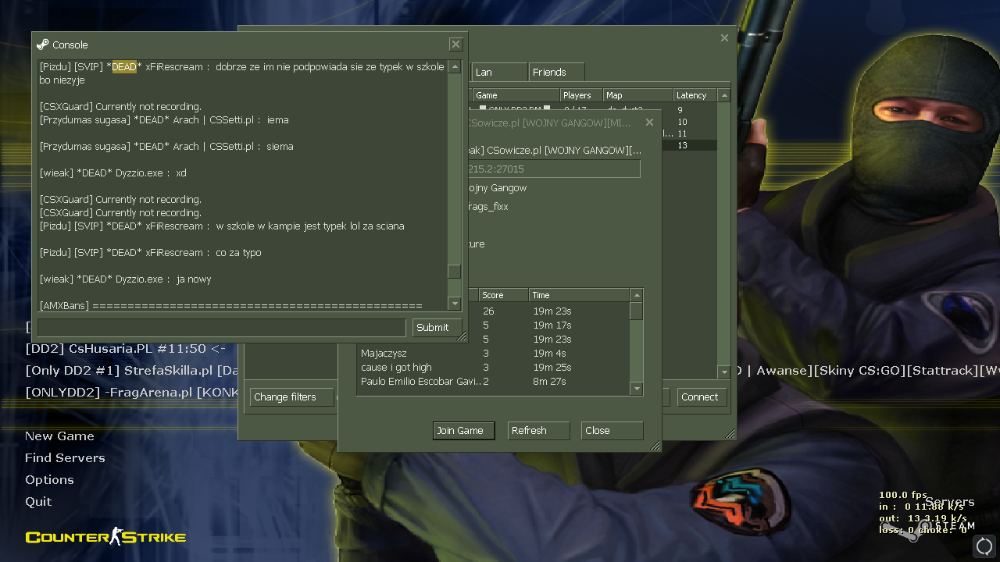This screenshot has width=1000, height=562.
Task: Open Options from main menu
Action: pos(49,480)
